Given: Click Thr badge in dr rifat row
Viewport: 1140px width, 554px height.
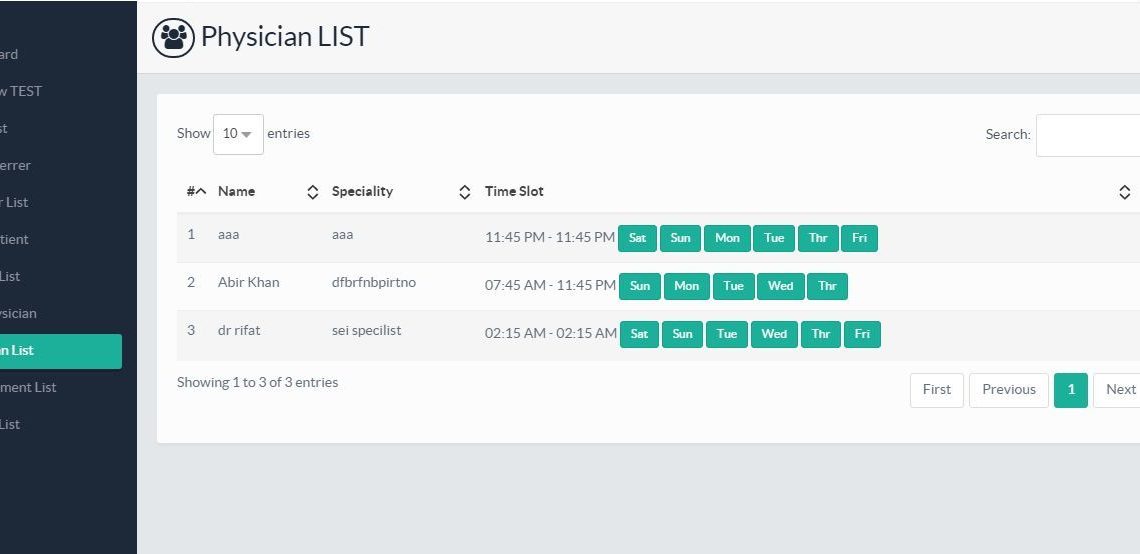Looking at the screenshot, I should (x=820, y=334).
